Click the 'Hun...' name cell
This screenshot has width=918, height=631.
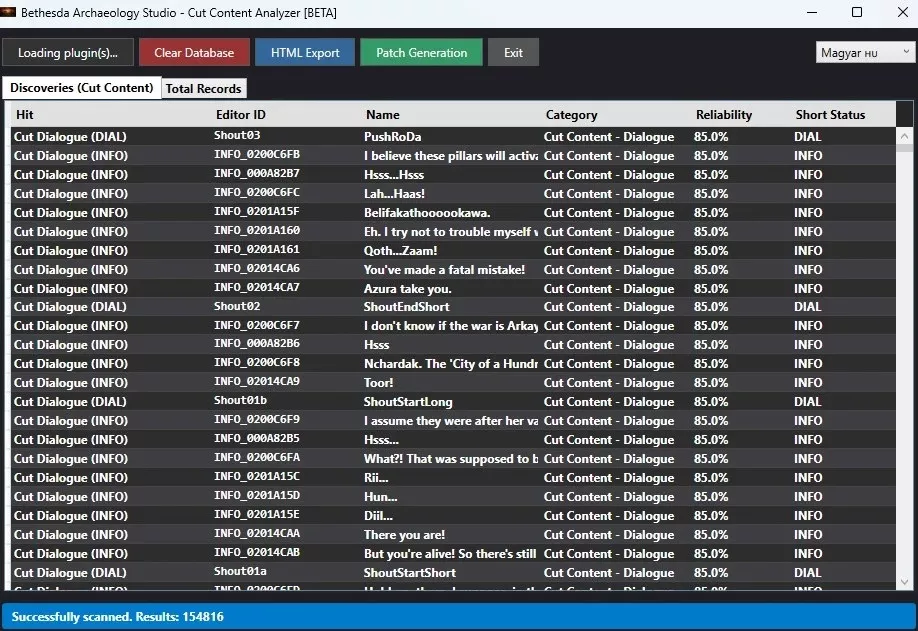click(x=381, y=497)
